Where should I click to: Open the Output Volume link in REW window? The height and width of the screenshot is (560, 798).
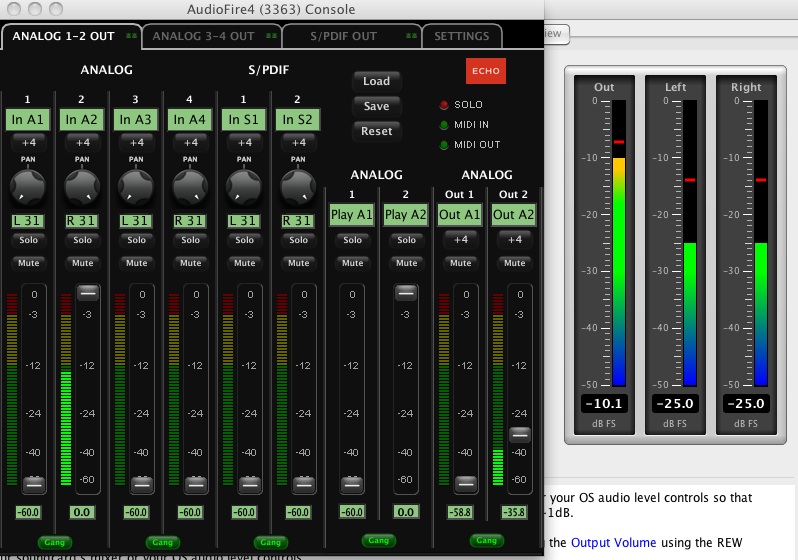(x=613, y=543)
